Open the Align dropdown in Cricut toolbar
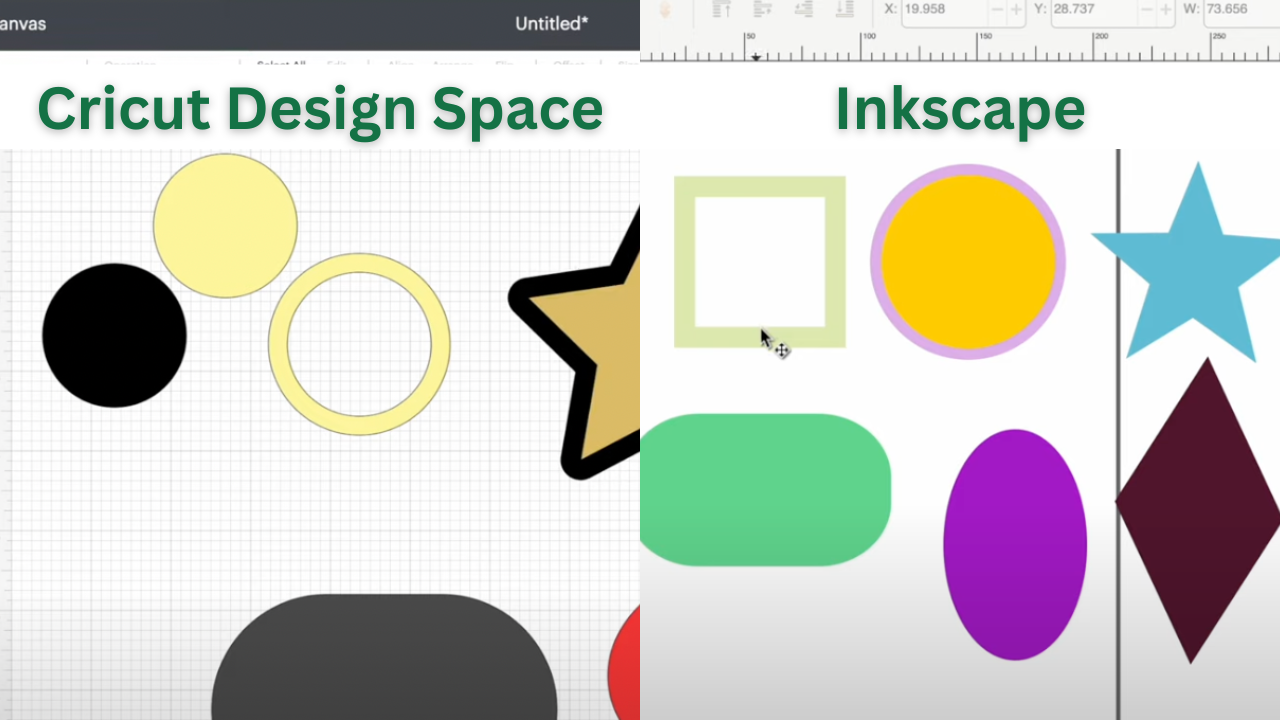1280x720 pixels. tap(400, 62)
